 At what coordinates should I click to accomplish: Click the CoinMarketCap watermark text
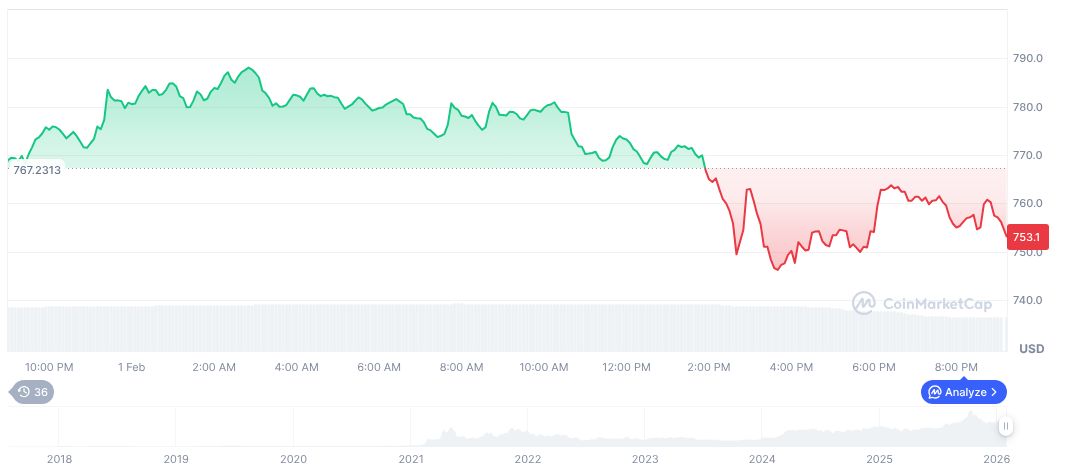pyautogui.click(x=936, y=302)
